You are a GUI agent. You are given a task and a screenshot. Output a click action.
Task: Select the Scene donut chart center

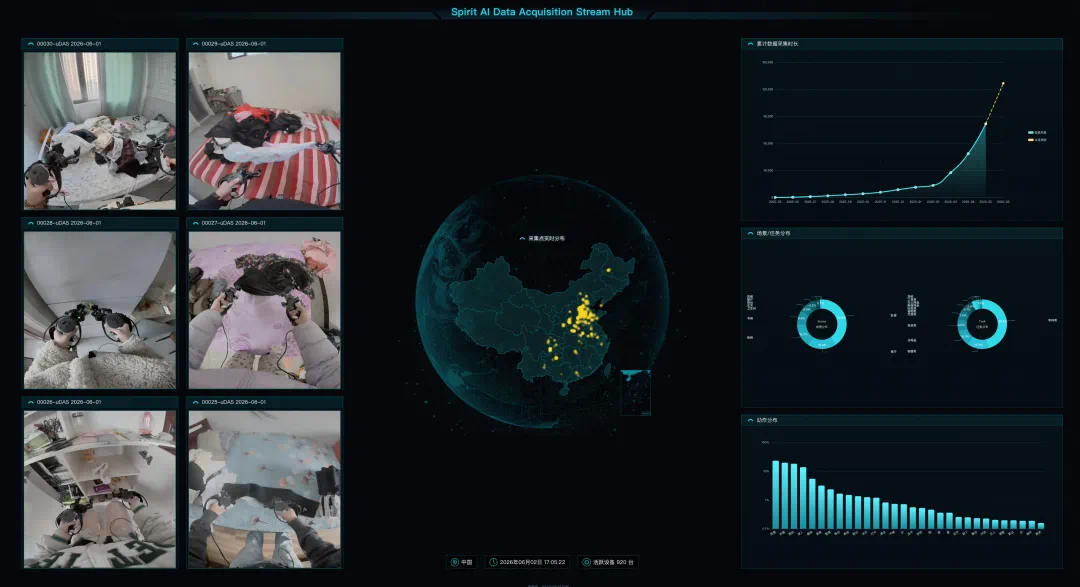coord(822,324)
